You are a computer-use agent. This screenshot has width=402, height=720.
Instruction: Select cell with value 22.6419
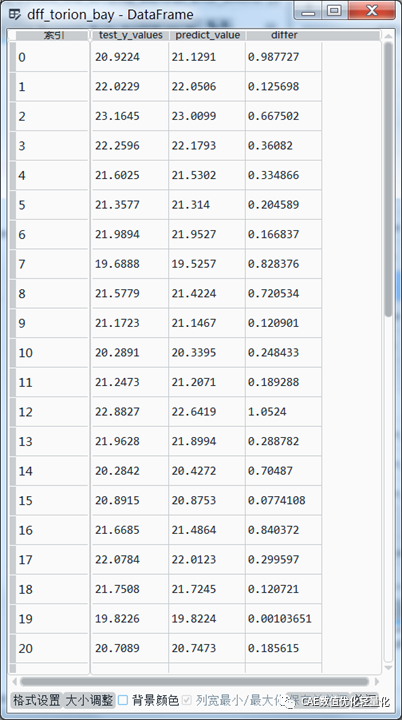tap(207, 412)
